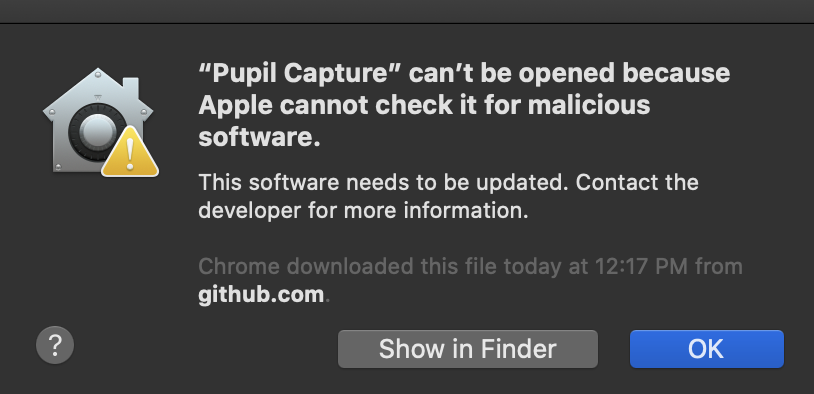Click the "developer for more information" line
Image resolution: width=814 pixels, height=394 pixels.
363,211
